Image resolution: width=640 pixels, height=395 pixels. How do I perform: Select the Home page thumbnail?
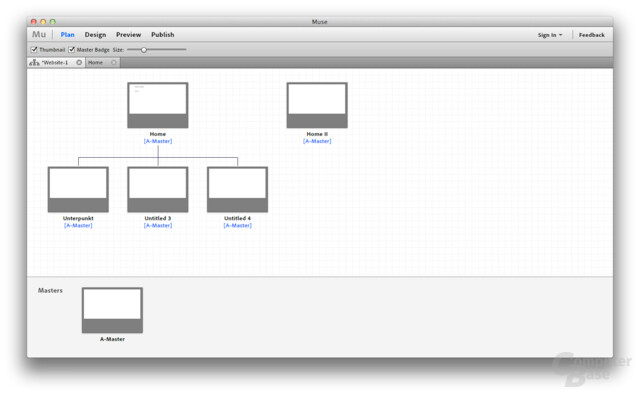click(x=158, y=105)
